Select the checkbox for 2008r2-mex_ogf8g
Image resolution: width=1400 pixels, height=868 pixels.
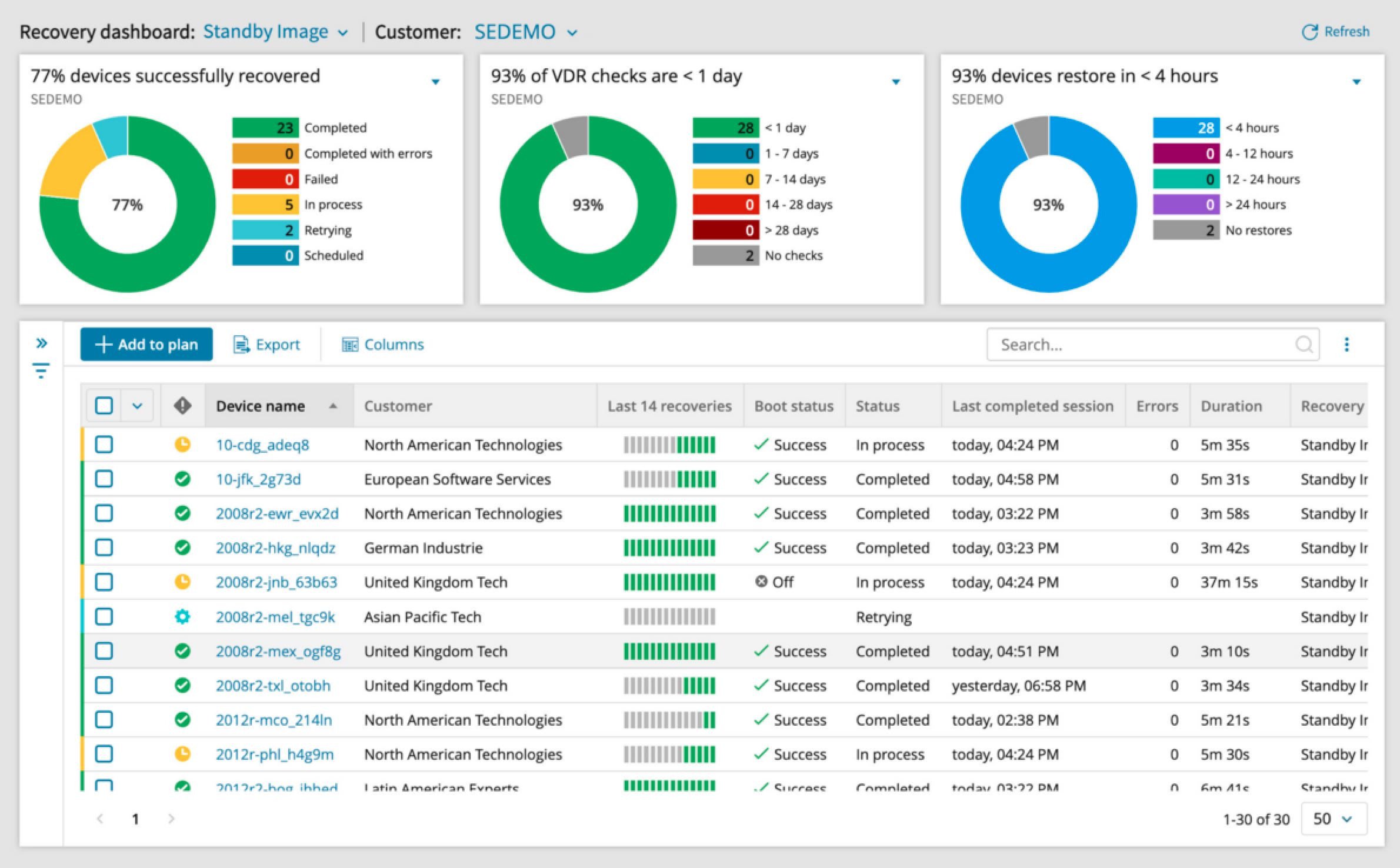(x=104, y=651)
